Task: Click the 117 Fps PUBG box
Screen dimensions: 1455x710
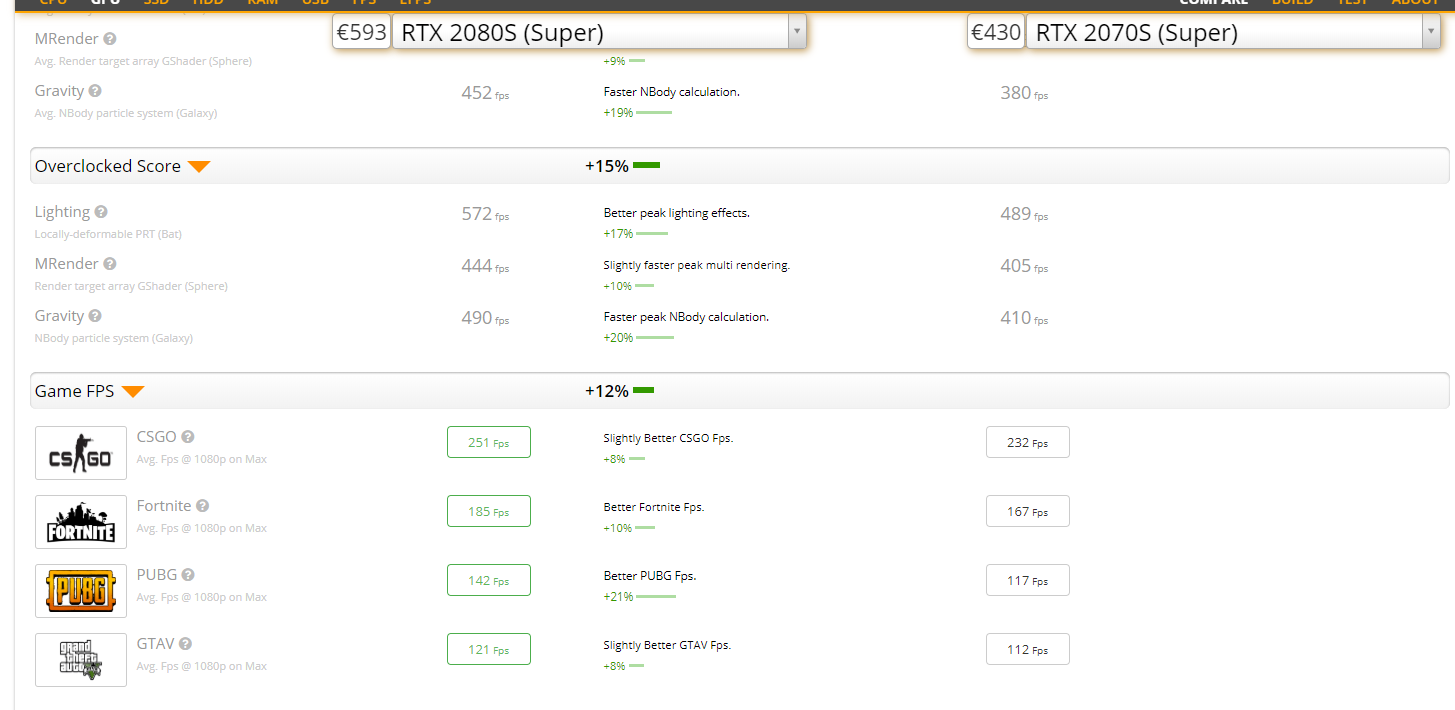Action: [1028, 580]
